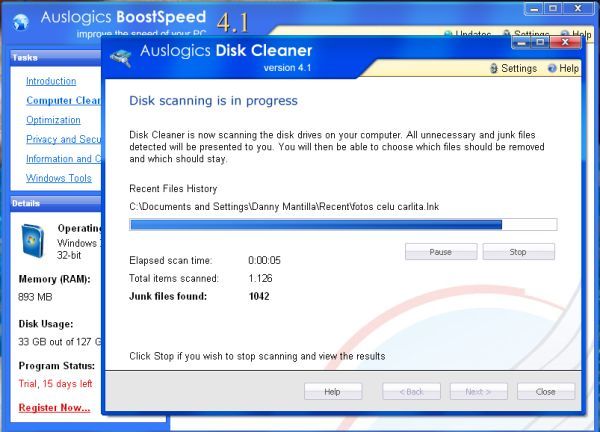
Task: Minimize the BoostSpeed main window
Action: pos(534,8)
